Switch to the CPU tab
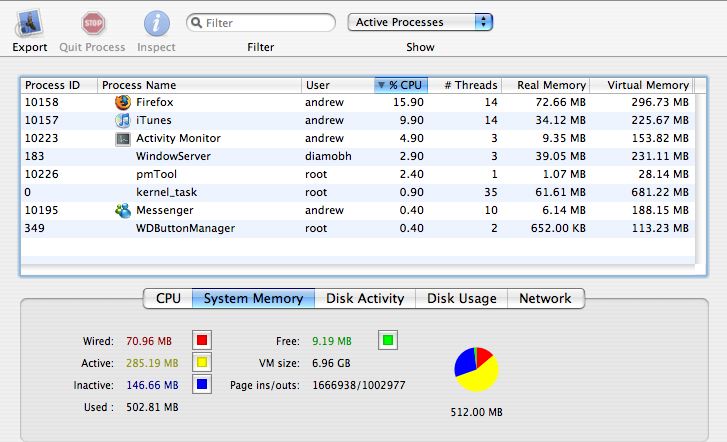This screenshot has height=442, width=727. point(168,298)
